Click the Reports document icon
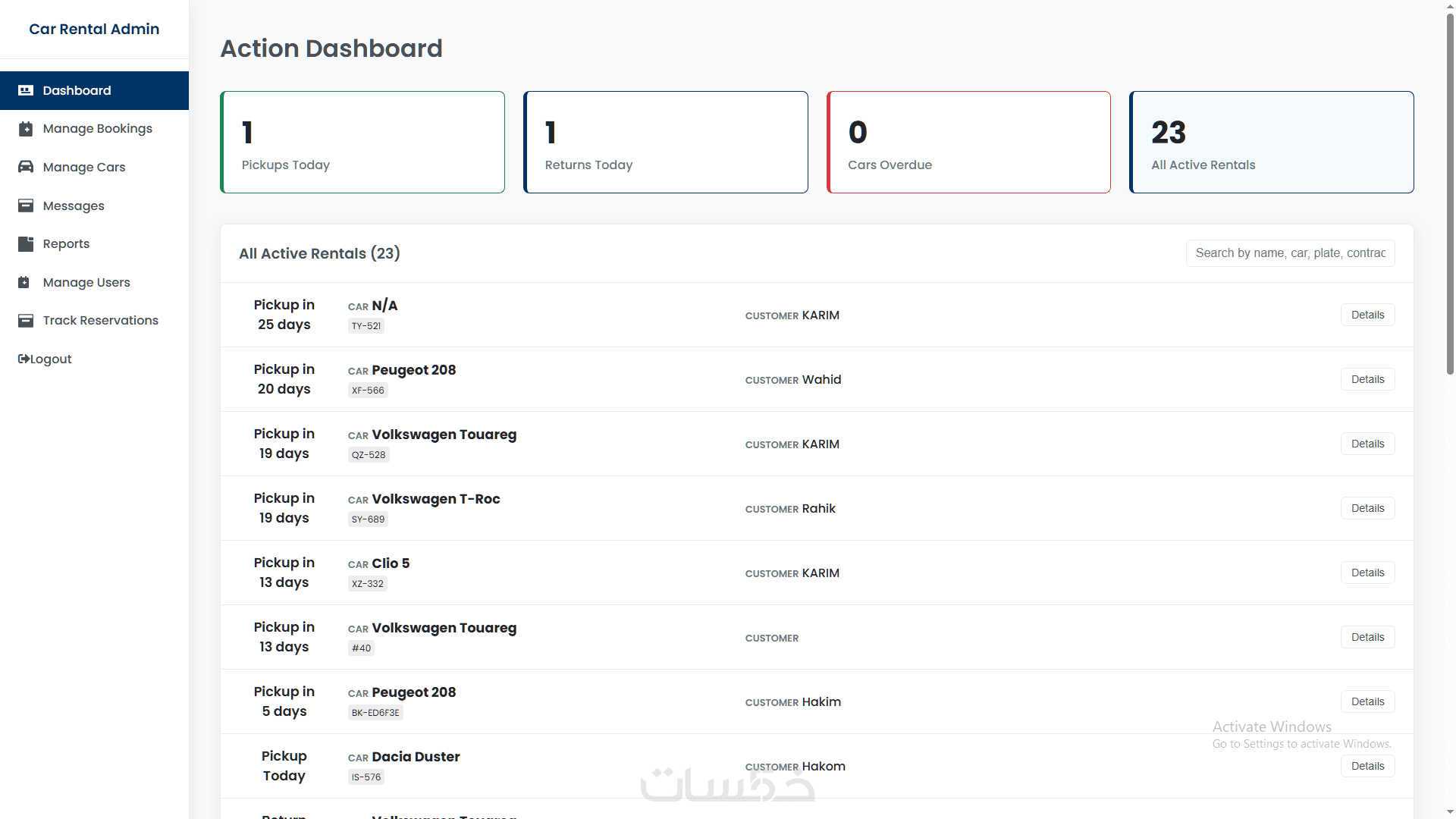This screenshot has width=1456, height=819. (x=26, y=243)
